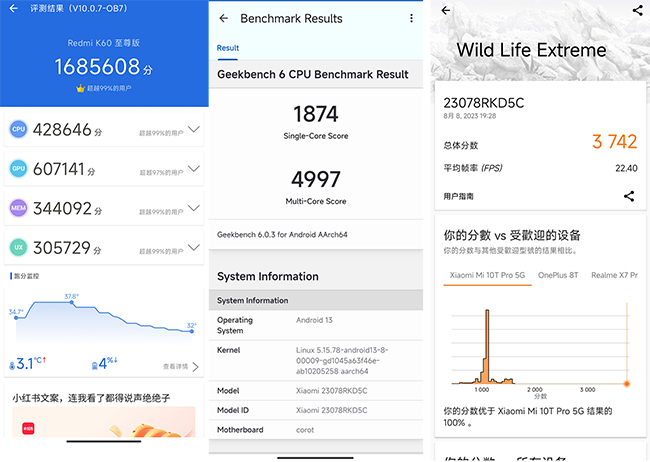Screen dimensions: 650x462
Task: Select the Result tab in Geekbench
Action: 228,48
